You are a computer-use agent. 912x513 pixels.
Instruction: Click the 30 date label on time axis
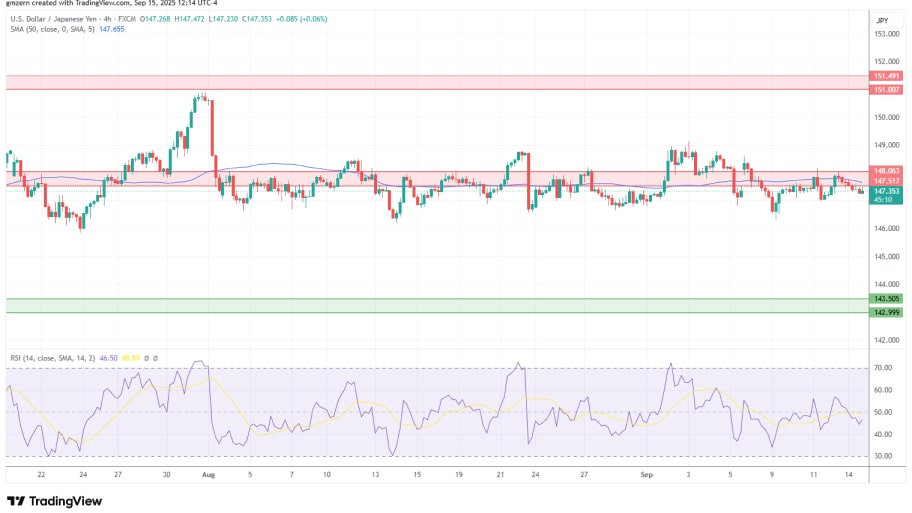click(x=166, y=475)
